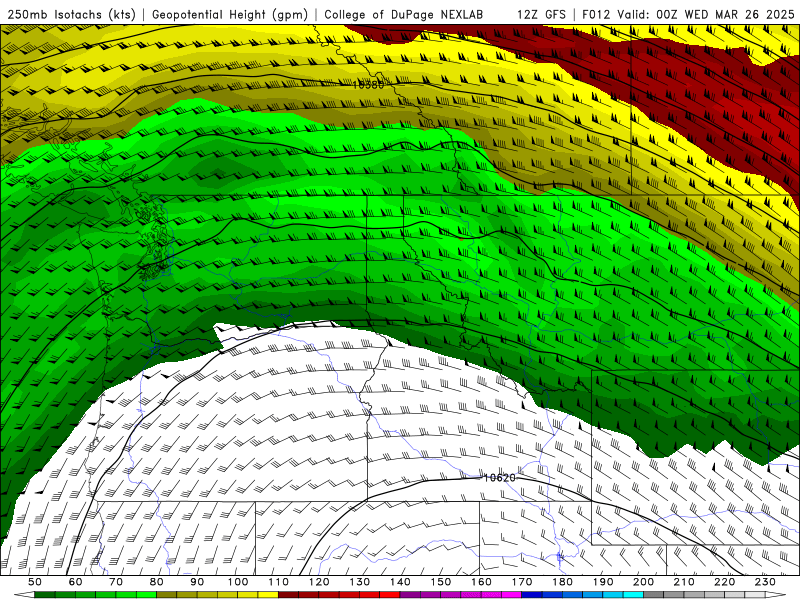Click the 150 value on the color scale
Viewport: 800px width, 600px height.
[x=441, y=582]
